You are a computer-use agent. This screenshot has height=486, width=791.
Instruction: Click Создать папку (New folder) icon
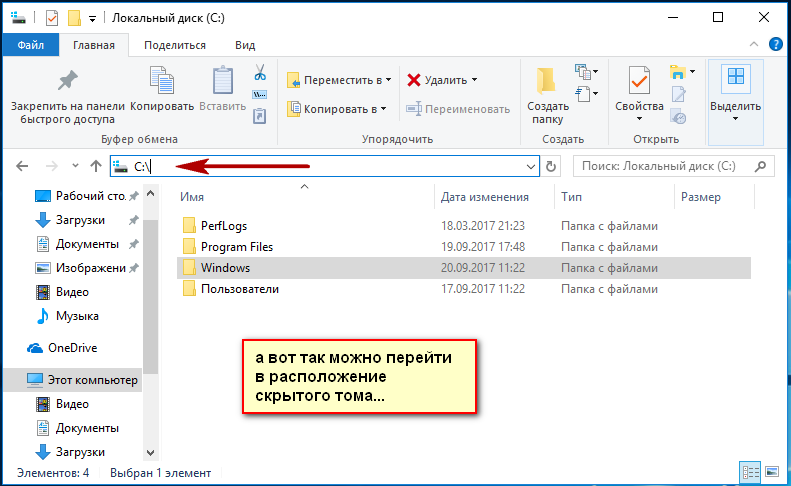coord(546,81)
